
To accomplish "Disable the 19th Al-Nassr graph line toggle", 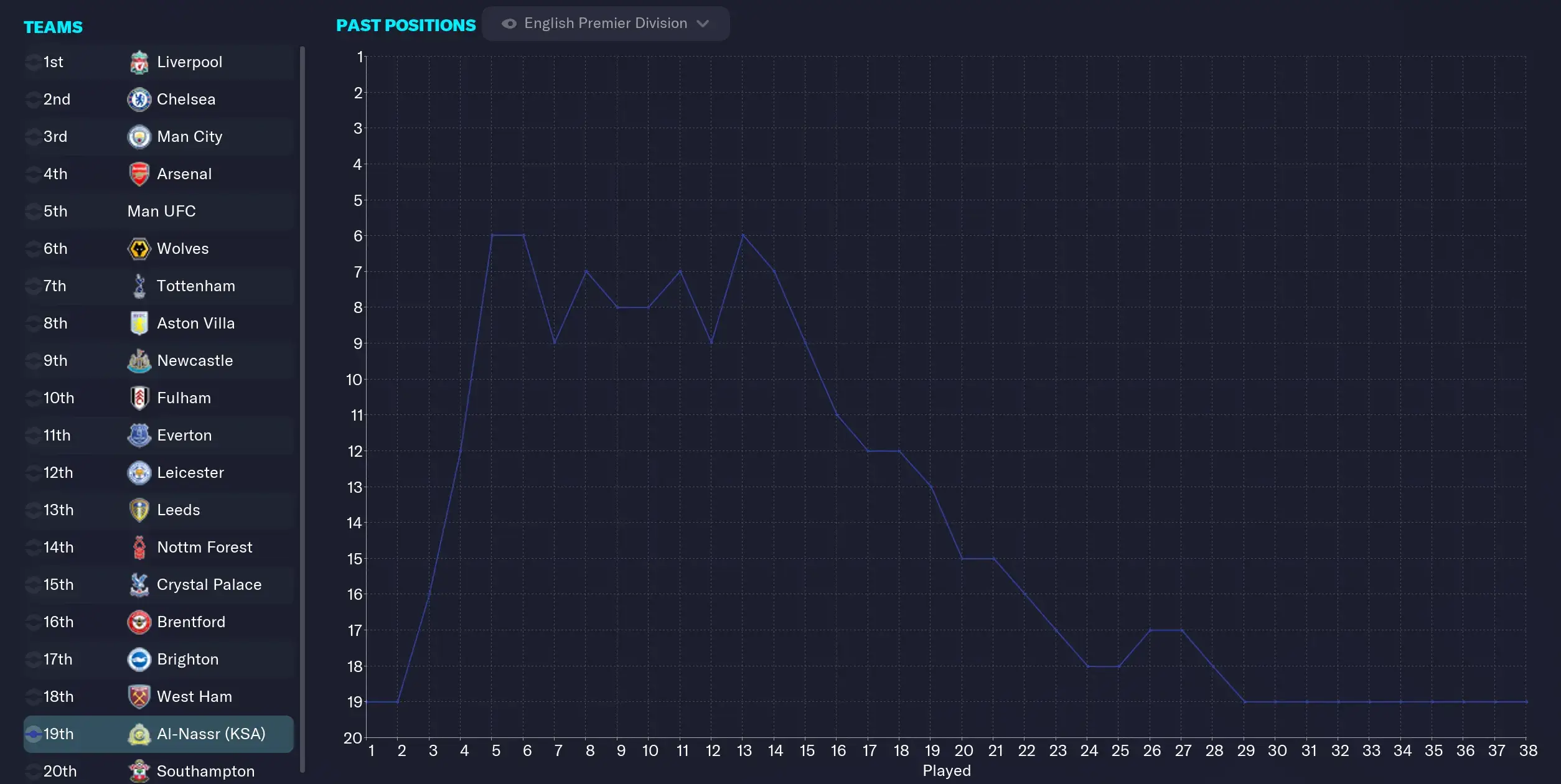I will point(33,734).
